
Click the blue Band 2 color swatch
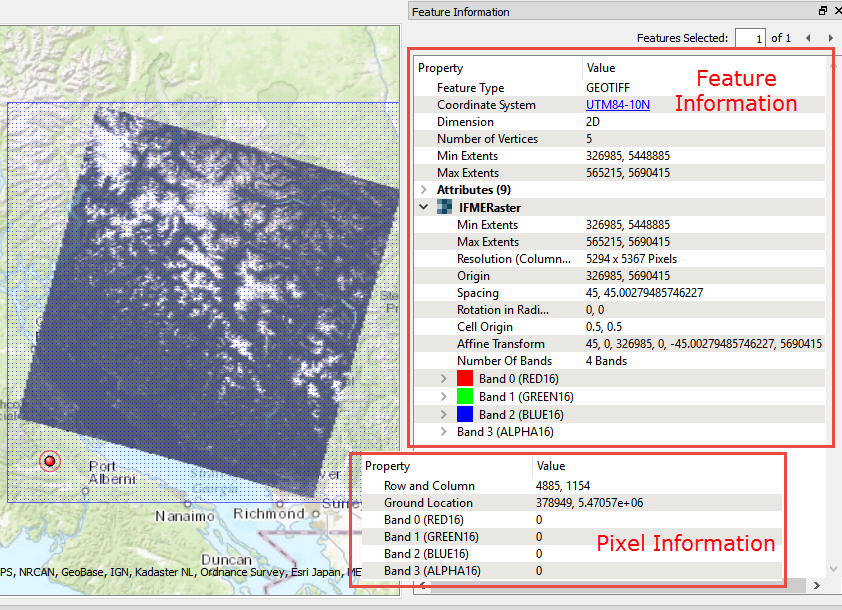pos(464,414)
